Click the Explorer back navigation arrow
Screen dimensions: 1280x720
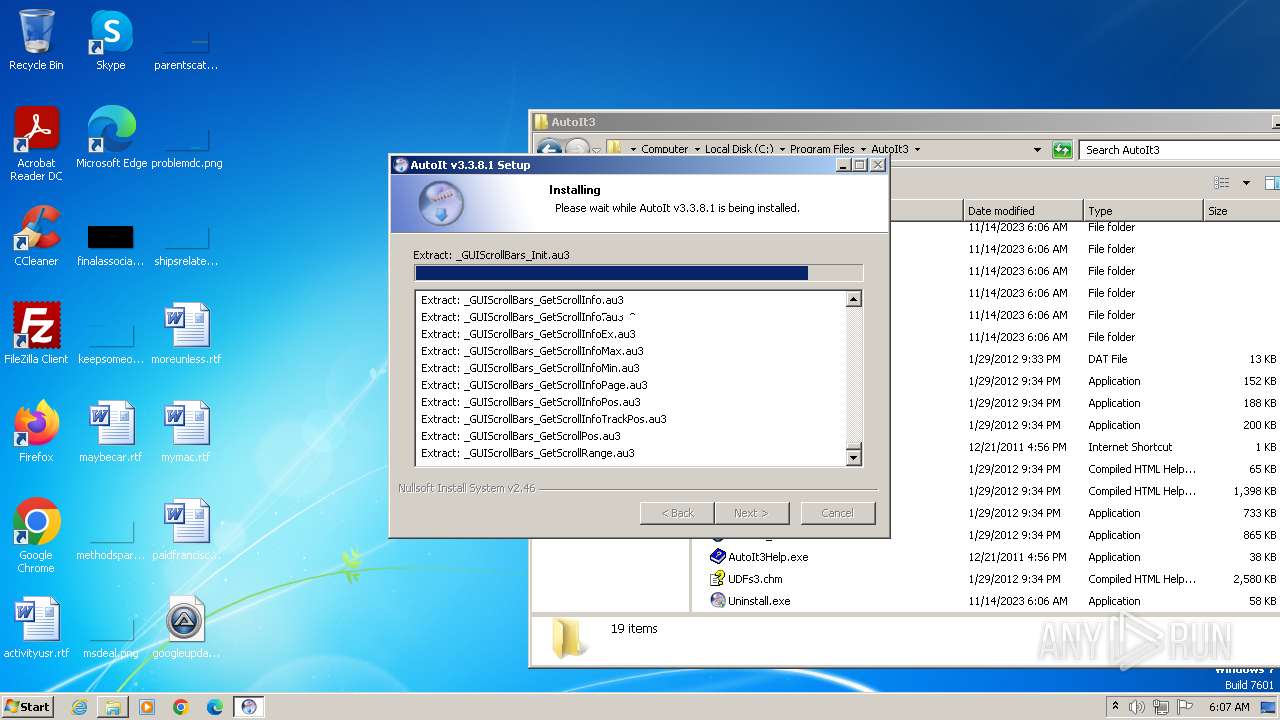549,150
